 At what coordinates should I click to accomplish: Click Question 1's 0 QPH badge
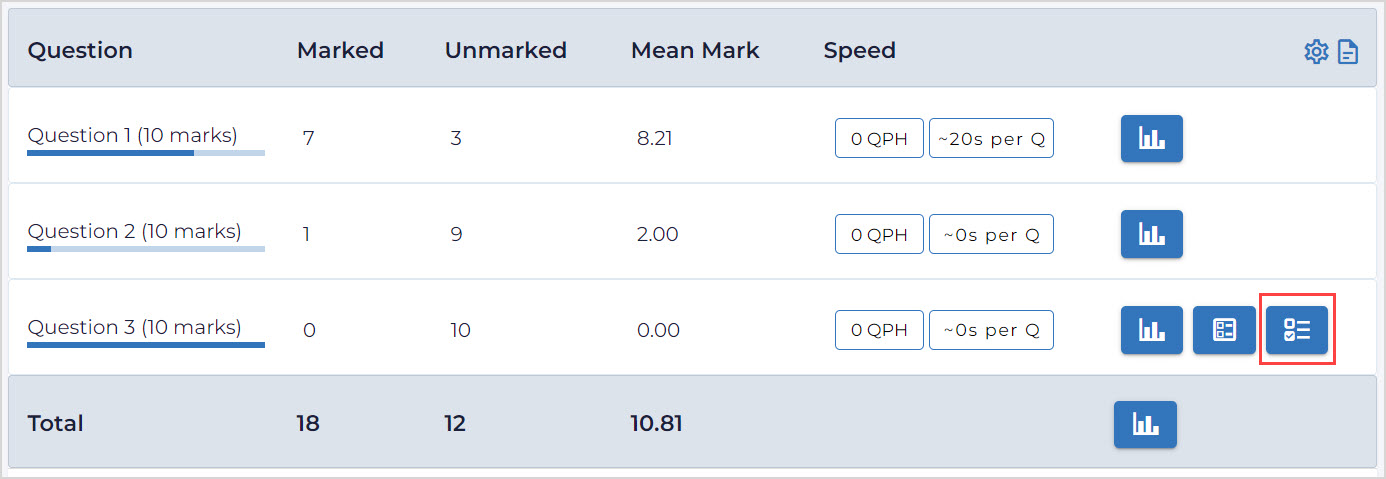tap(879, 139)
